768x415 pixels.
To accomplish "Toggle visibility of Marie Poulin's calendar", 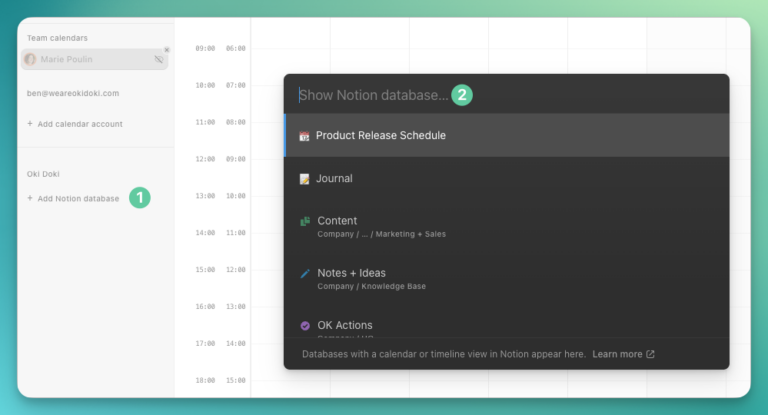I will [159, 59].
